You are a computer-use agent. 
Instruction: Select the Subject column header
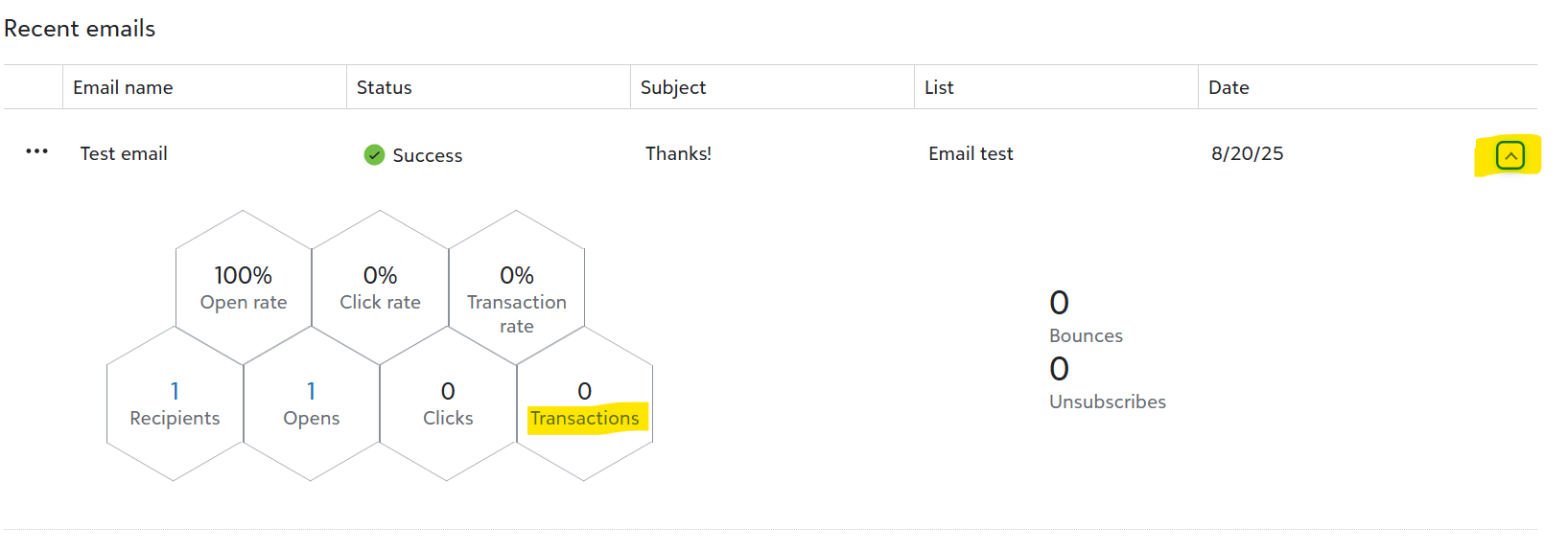[672, 87]
